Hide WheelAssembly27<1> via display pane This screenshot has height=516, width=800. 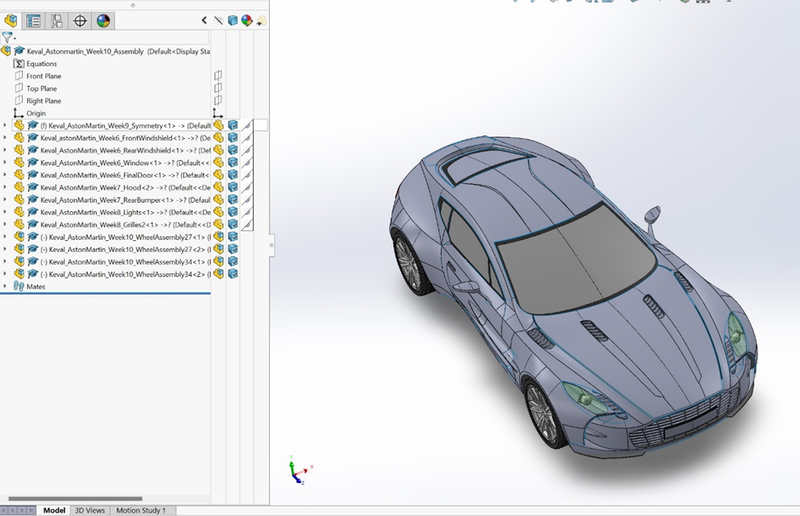[218, 236]
